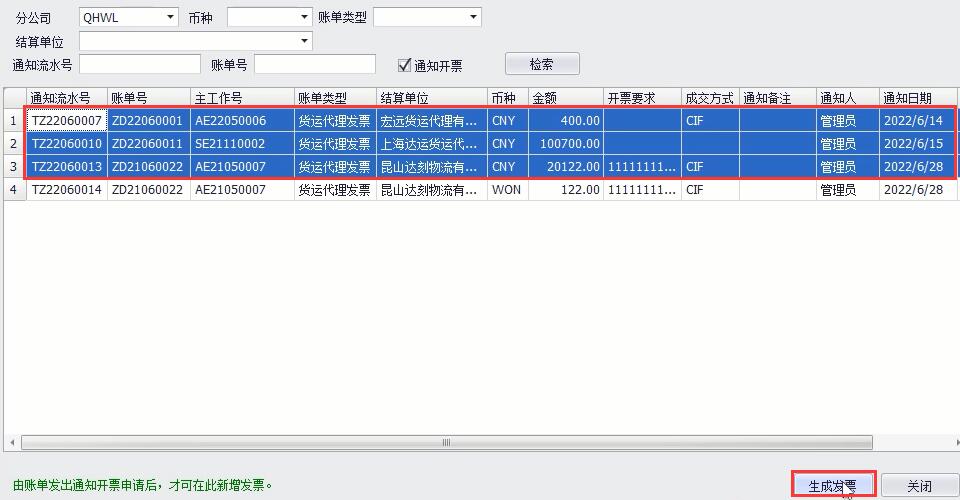Sort by the 金额 column header

565,98
